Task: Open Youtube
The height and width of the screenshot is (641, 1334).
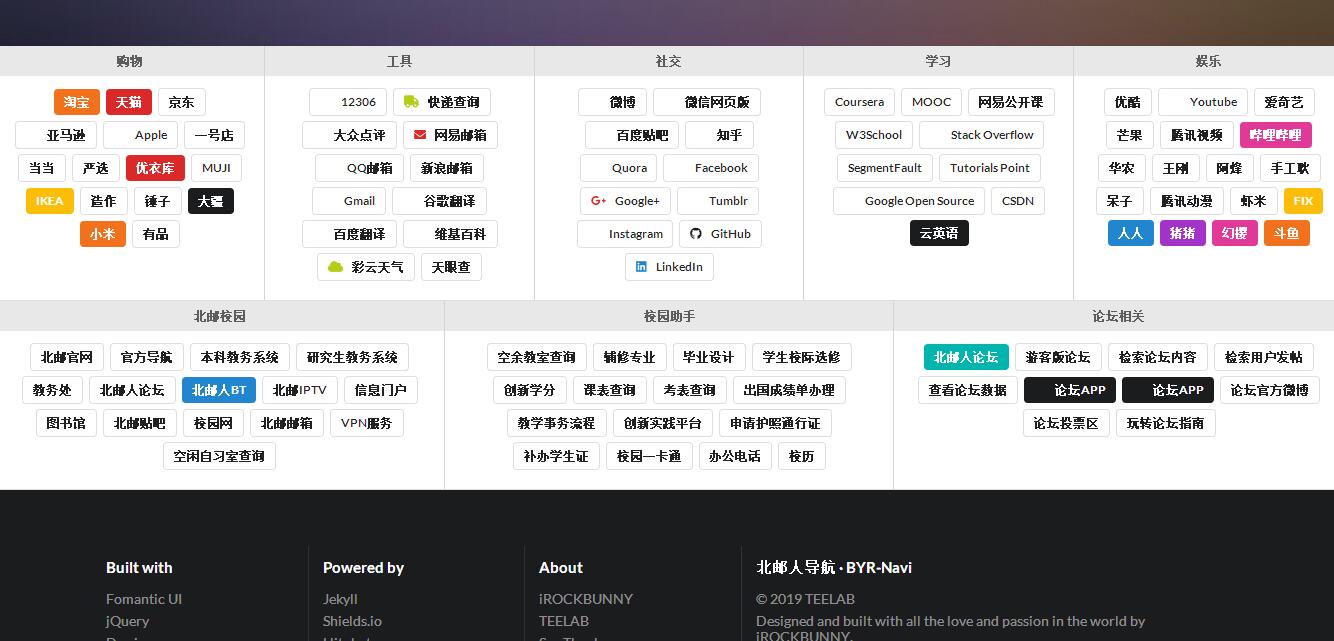Action: (x=1203, y=102)
